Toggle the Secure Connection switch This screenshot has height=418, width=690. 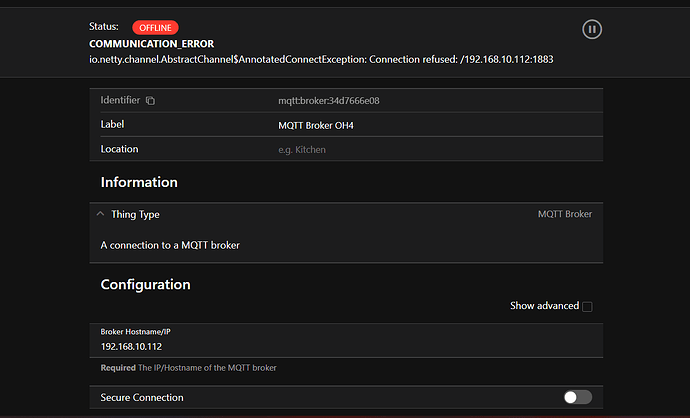pyautogui.click(x=578, y=397)
